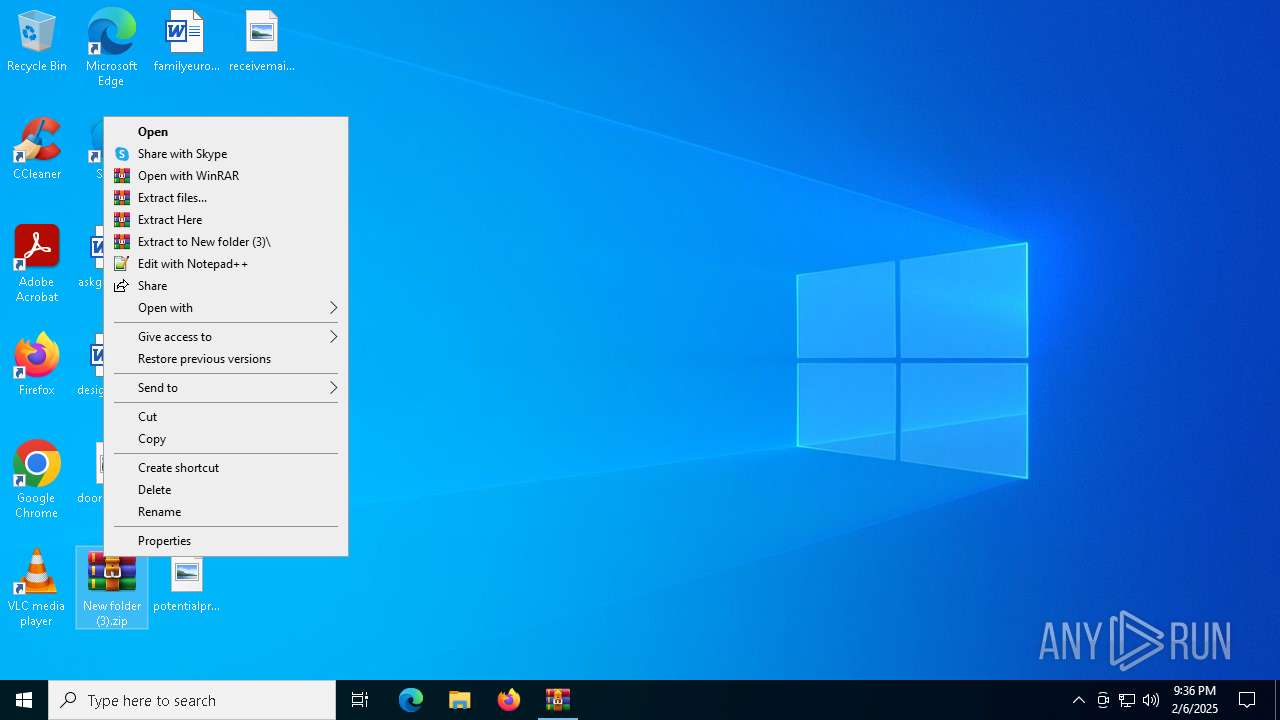Click the WinRAR icon beside Extract Here
This screenshot has height=720, width=1280.
click(122, 220)
